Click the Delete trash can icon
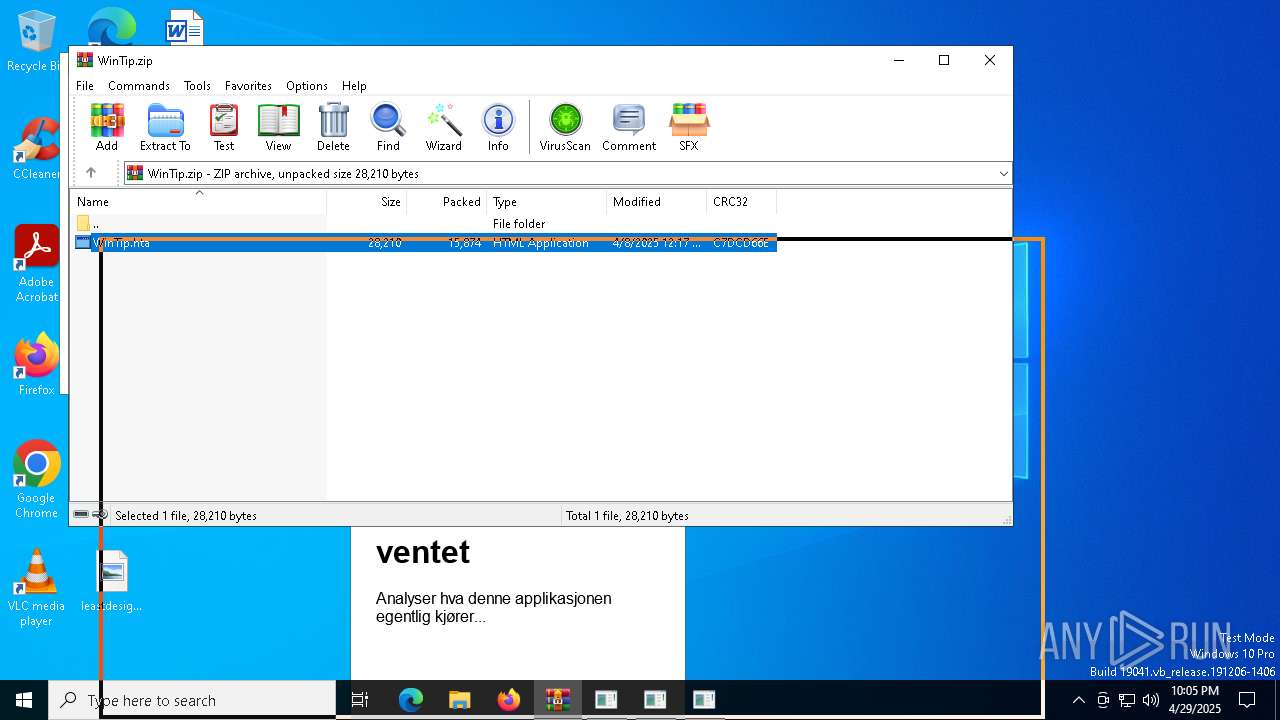The image size is (1280, 720). [333, 127]
